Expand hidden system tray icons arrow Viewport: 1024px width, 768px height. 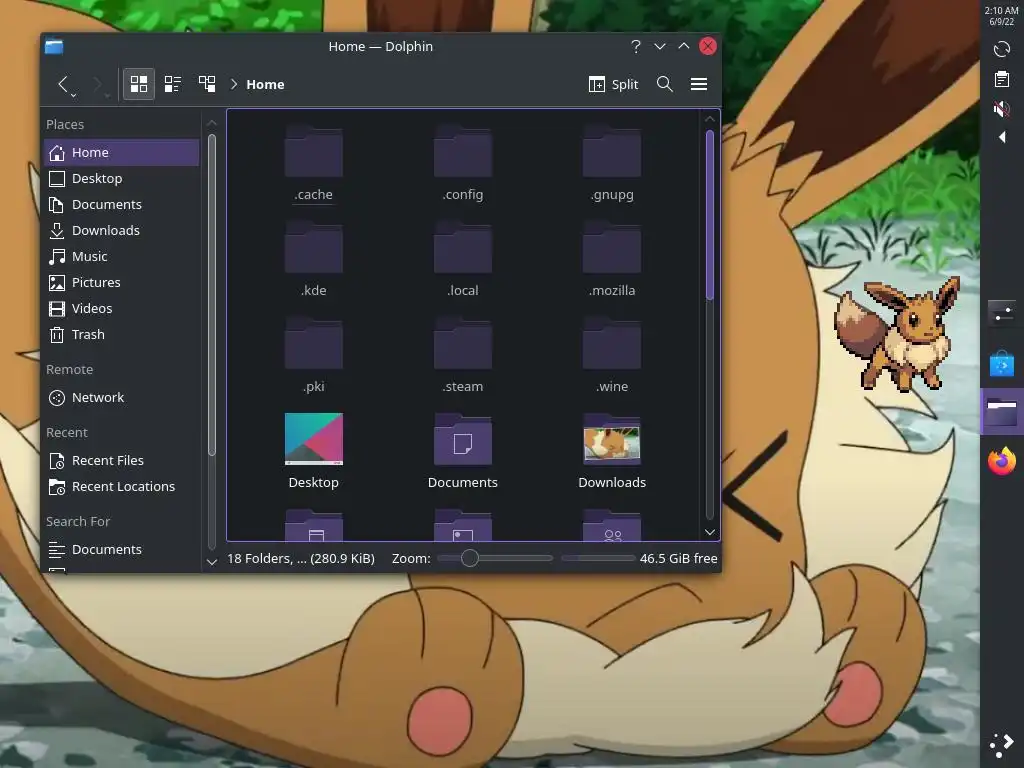1002,137
